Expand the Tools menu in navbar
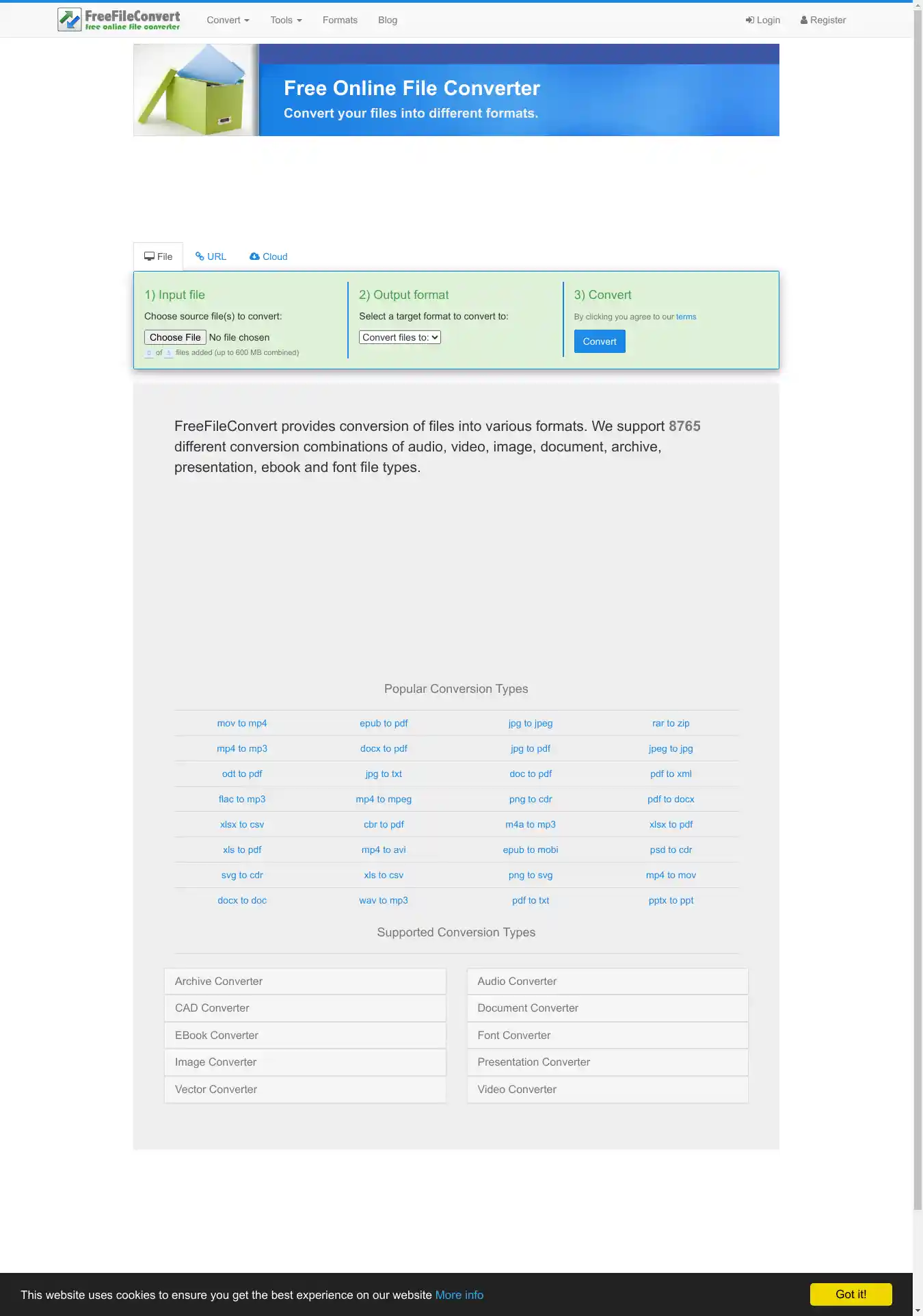Screen dimensions: 923x1316 tap(286, 20)
